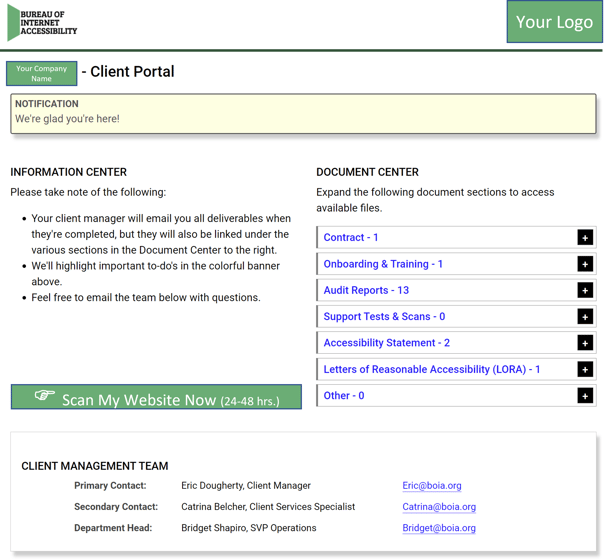Click the Bureau of Internet Accessibility logo
The width and height of the screenshot is (605, 559).
coord(42,23)
